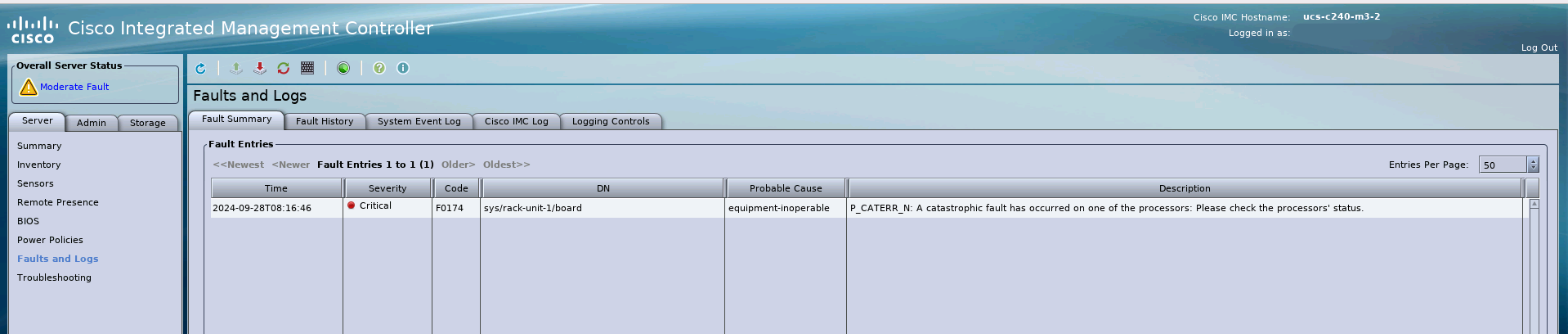Click the blue Info icon

click(x=403, y=69)
